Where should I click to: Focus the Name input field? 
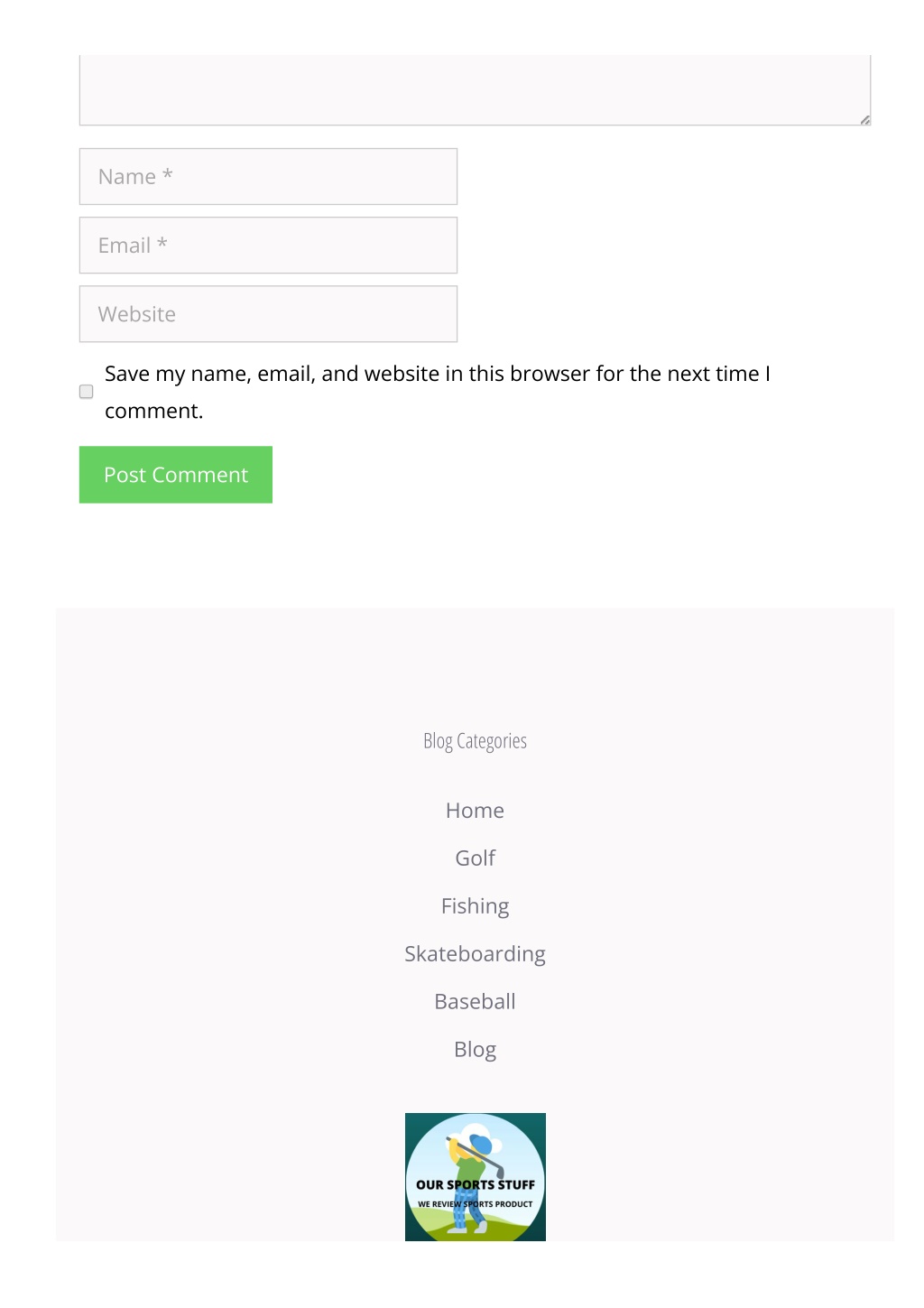point(268,176)
